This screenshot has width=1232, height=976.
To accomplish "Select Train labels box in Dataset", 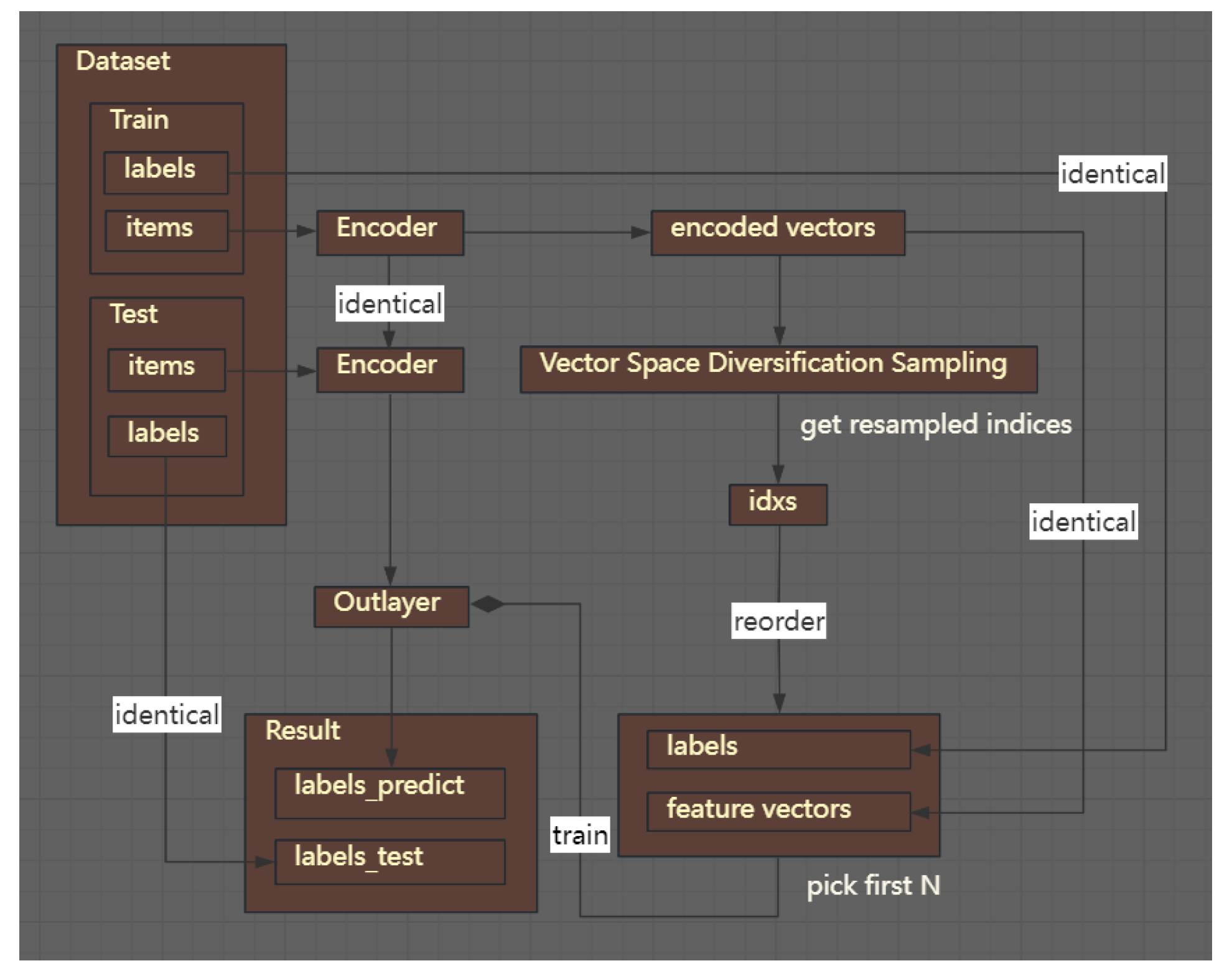I will click(x=166, y=172).
